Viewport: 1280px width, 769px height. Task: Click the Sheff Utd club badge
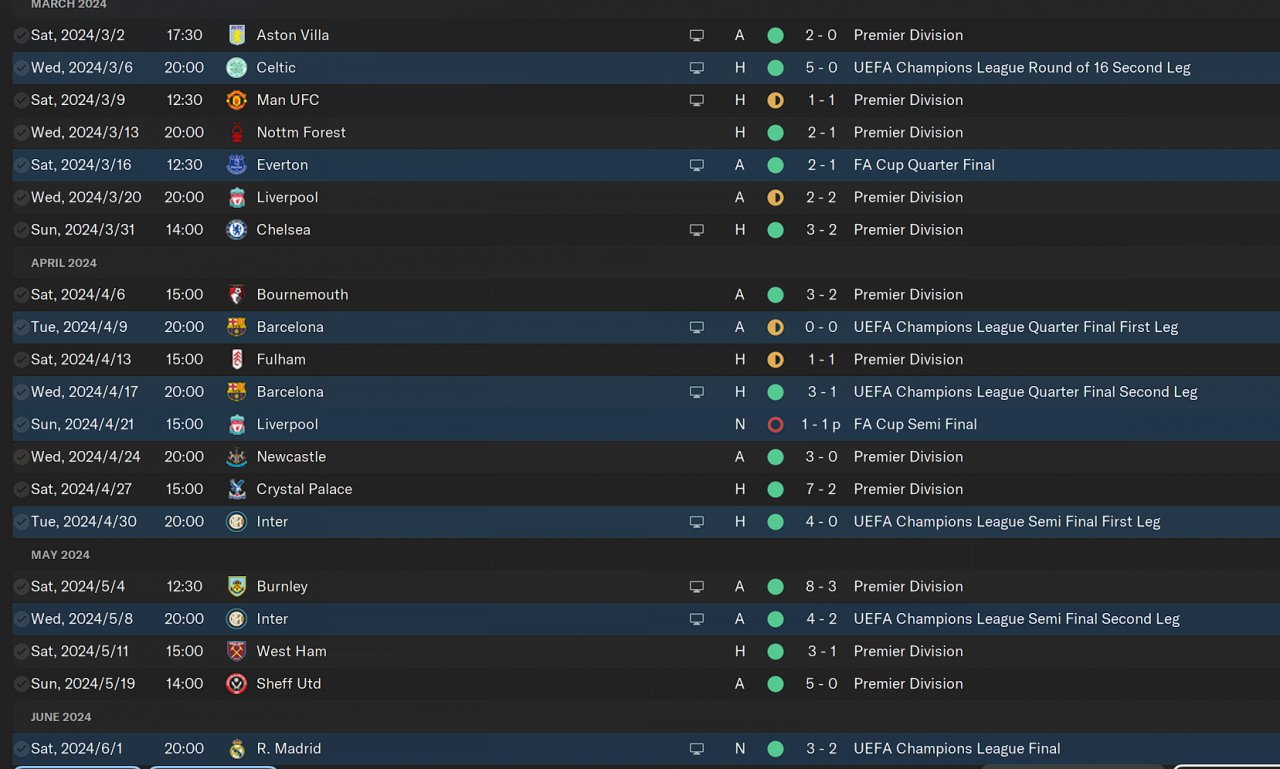click(x=236, y=684)
